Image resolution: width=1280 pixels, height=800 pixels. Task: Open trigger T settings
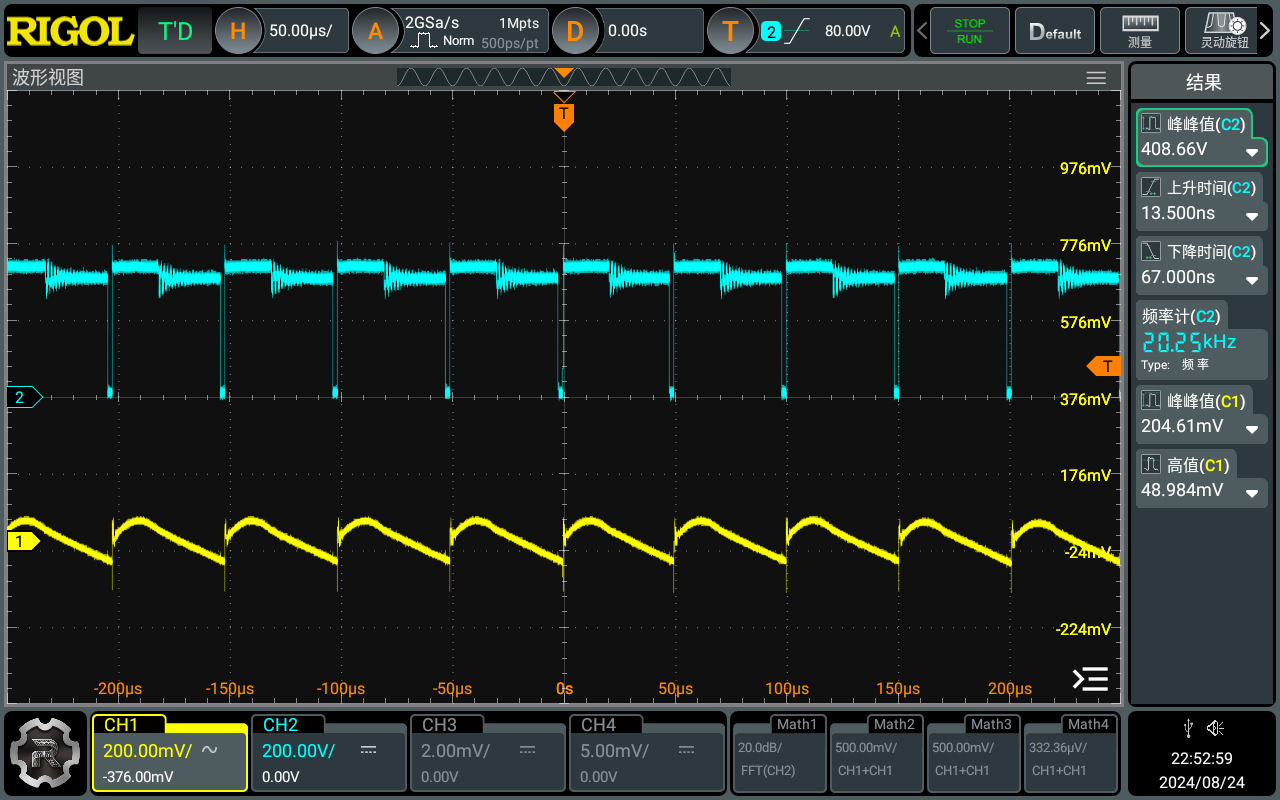click(x=730, y=31)
